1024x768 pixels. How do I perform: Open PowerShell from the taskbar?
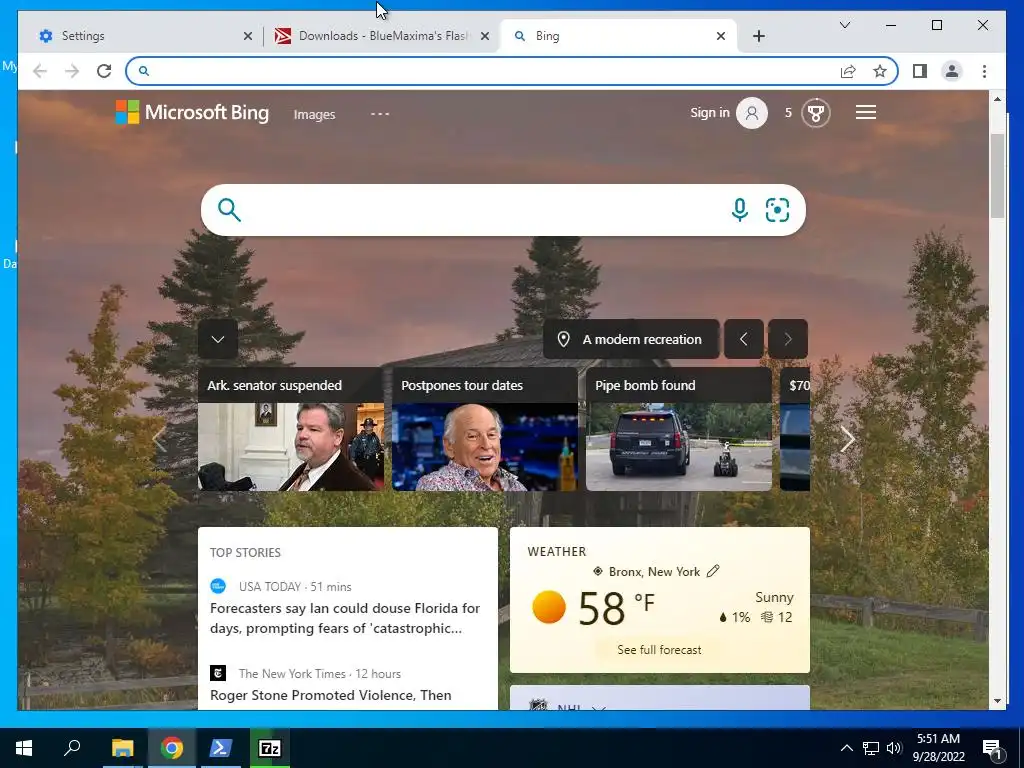(220, 748)
